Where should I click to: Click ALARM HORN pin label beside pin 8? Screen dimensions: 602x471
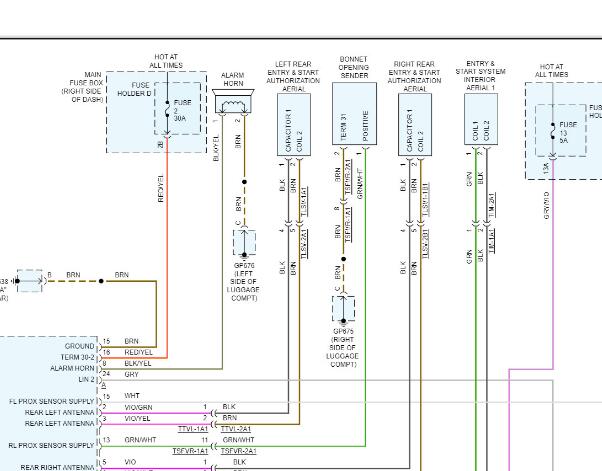click(x=72, y=368)
